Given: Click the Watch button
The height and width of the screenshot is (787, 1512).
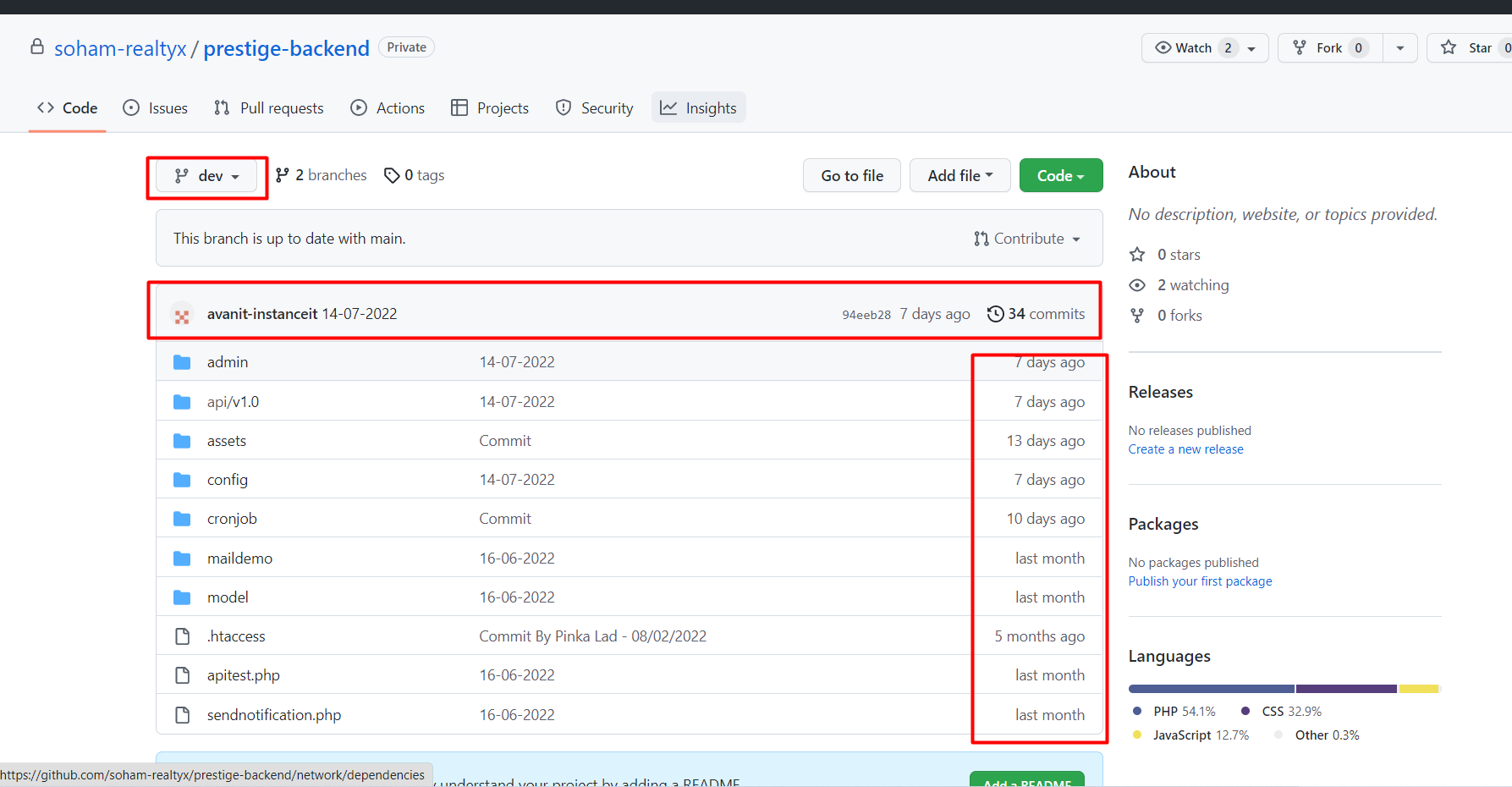Looking at the screenshot, I should [1205, 48].
